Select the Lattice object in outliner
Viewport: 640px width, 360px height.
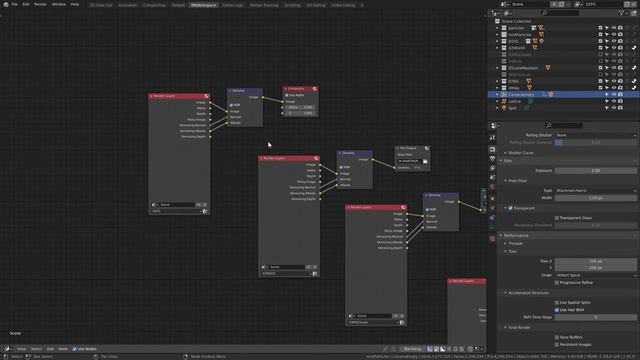[x=514, y=101]
